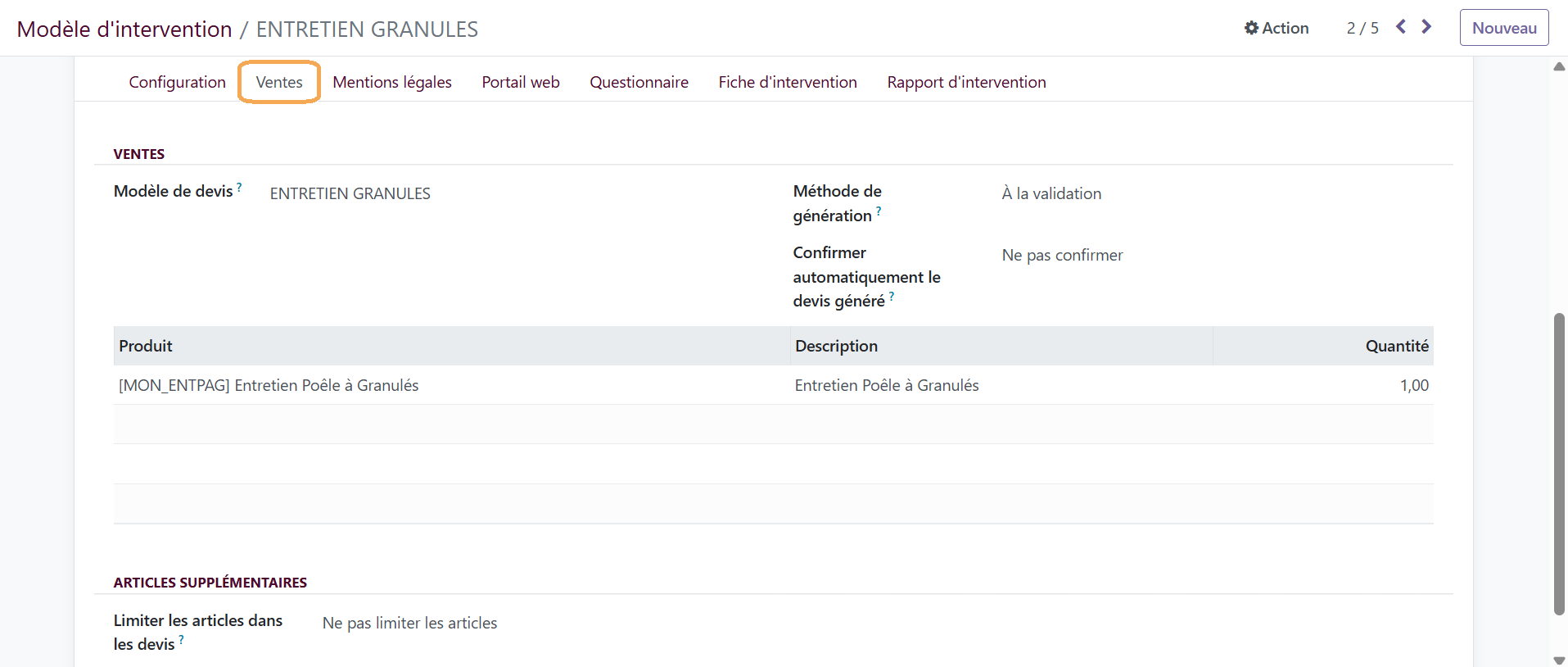This screenshot has height=667, width=1568.
Task: Click help icon beside devis généré label
Action: click(892, 297)
